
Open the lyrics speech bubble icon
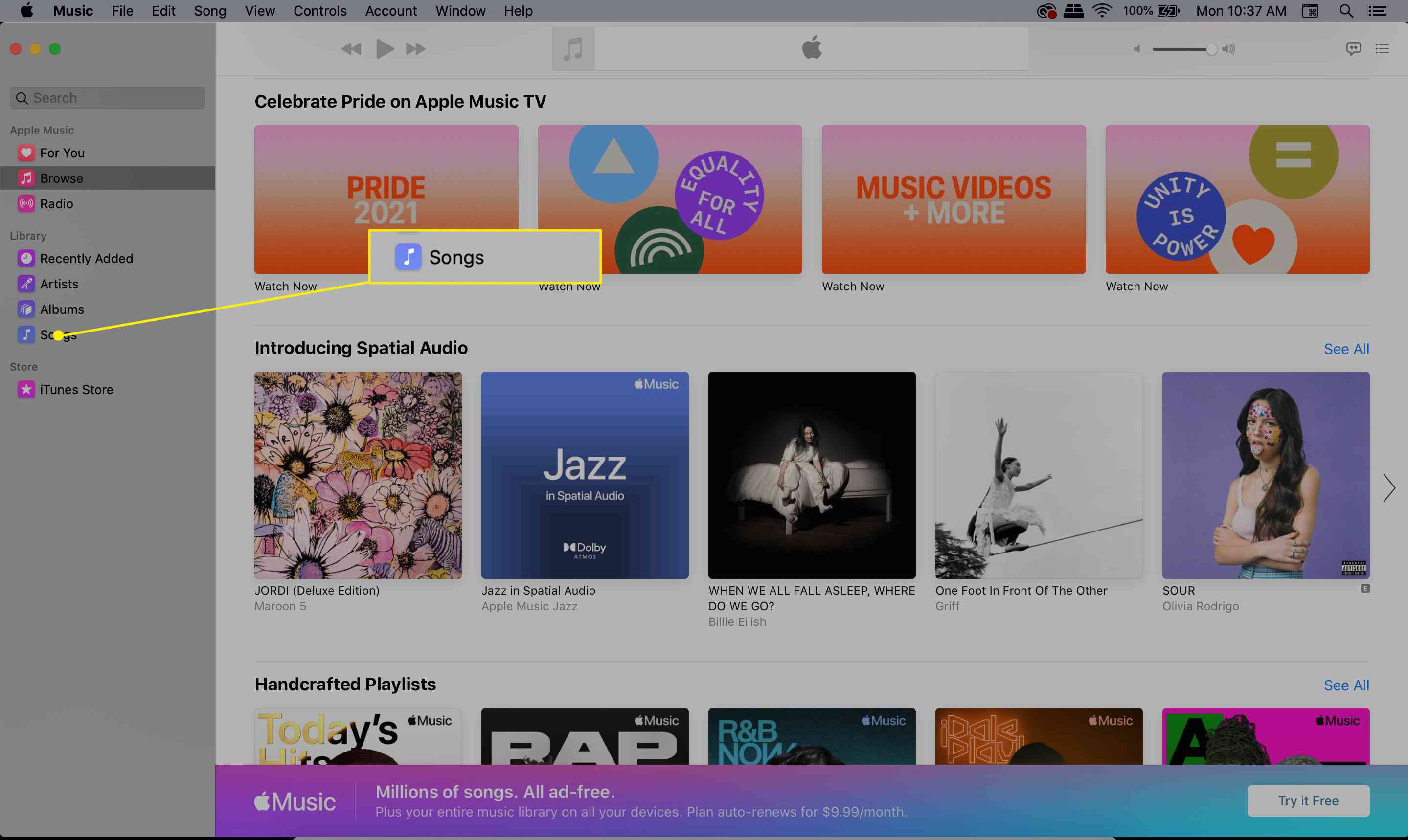(1353, 49)
